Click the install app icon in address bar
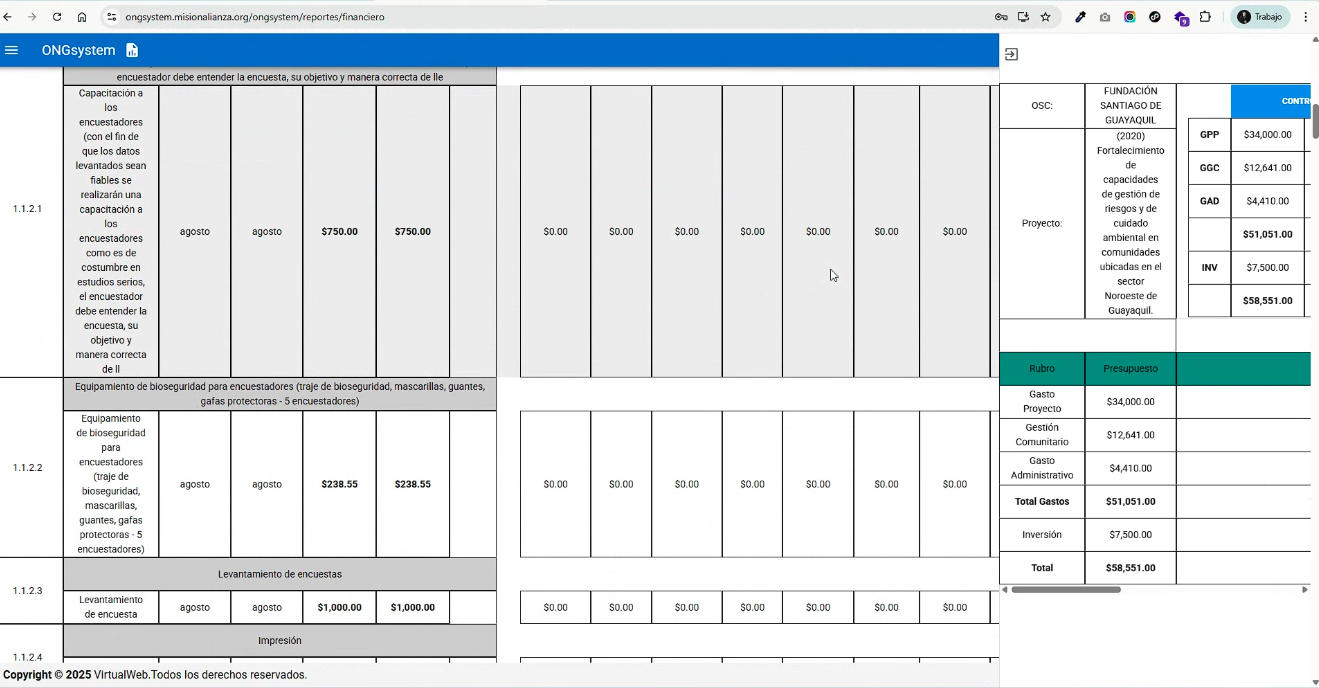1319x688 pixels. tap(1023, 17)
